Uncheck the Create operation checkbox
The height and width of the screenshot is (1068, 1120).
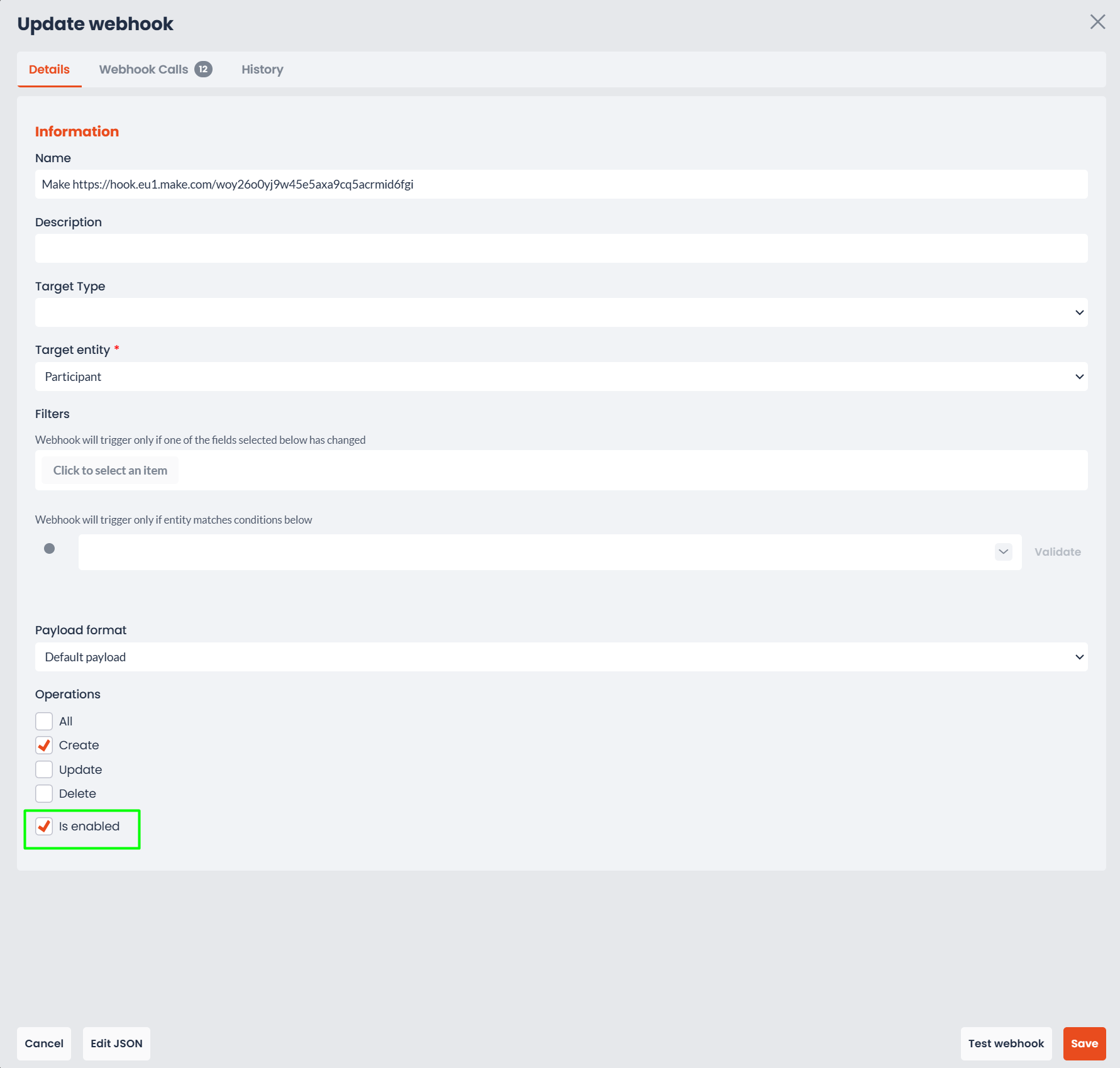point(44,746)
